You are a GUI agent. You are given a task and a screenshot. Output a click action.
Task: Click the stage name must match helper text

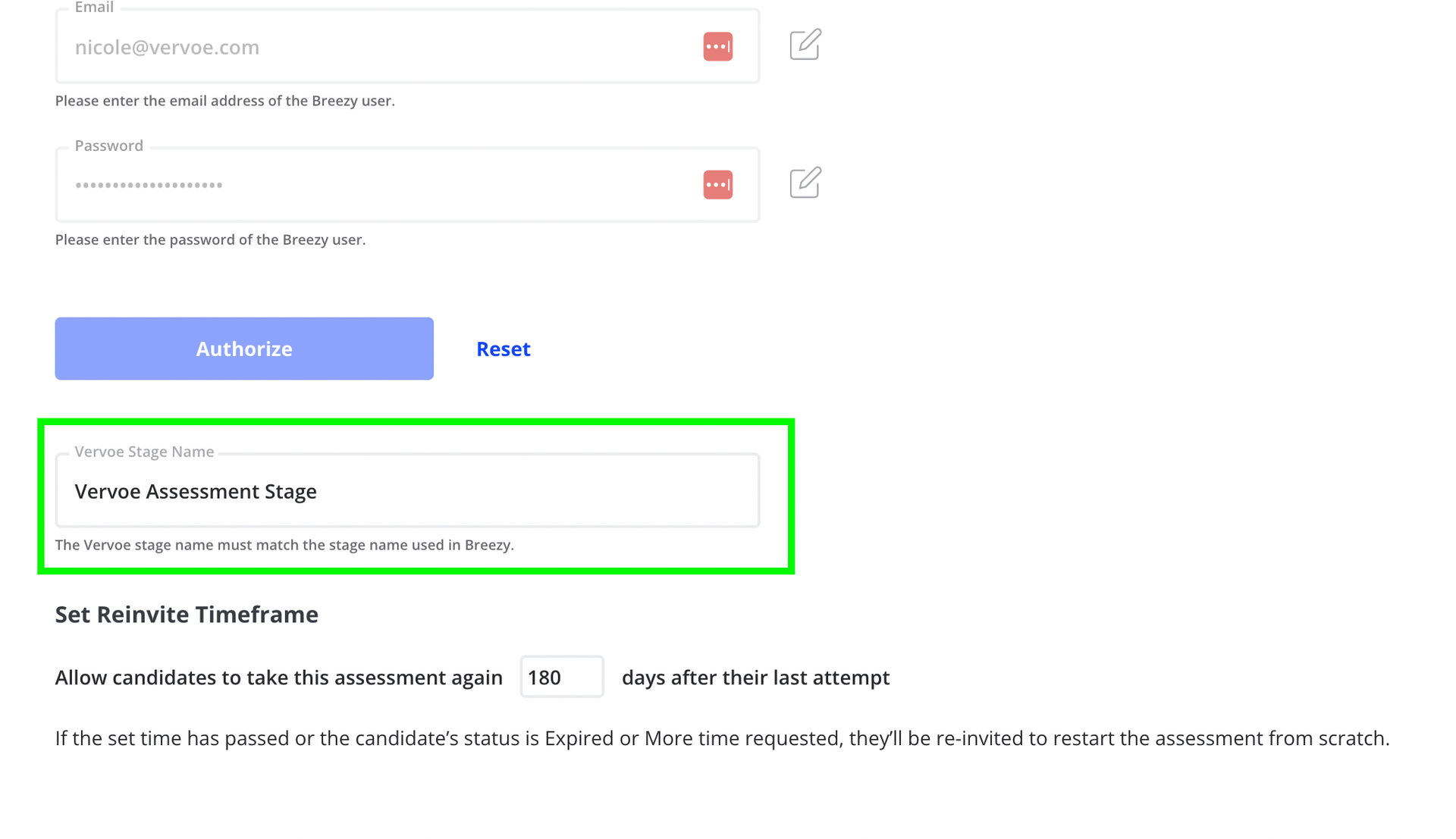pos(284,545)
